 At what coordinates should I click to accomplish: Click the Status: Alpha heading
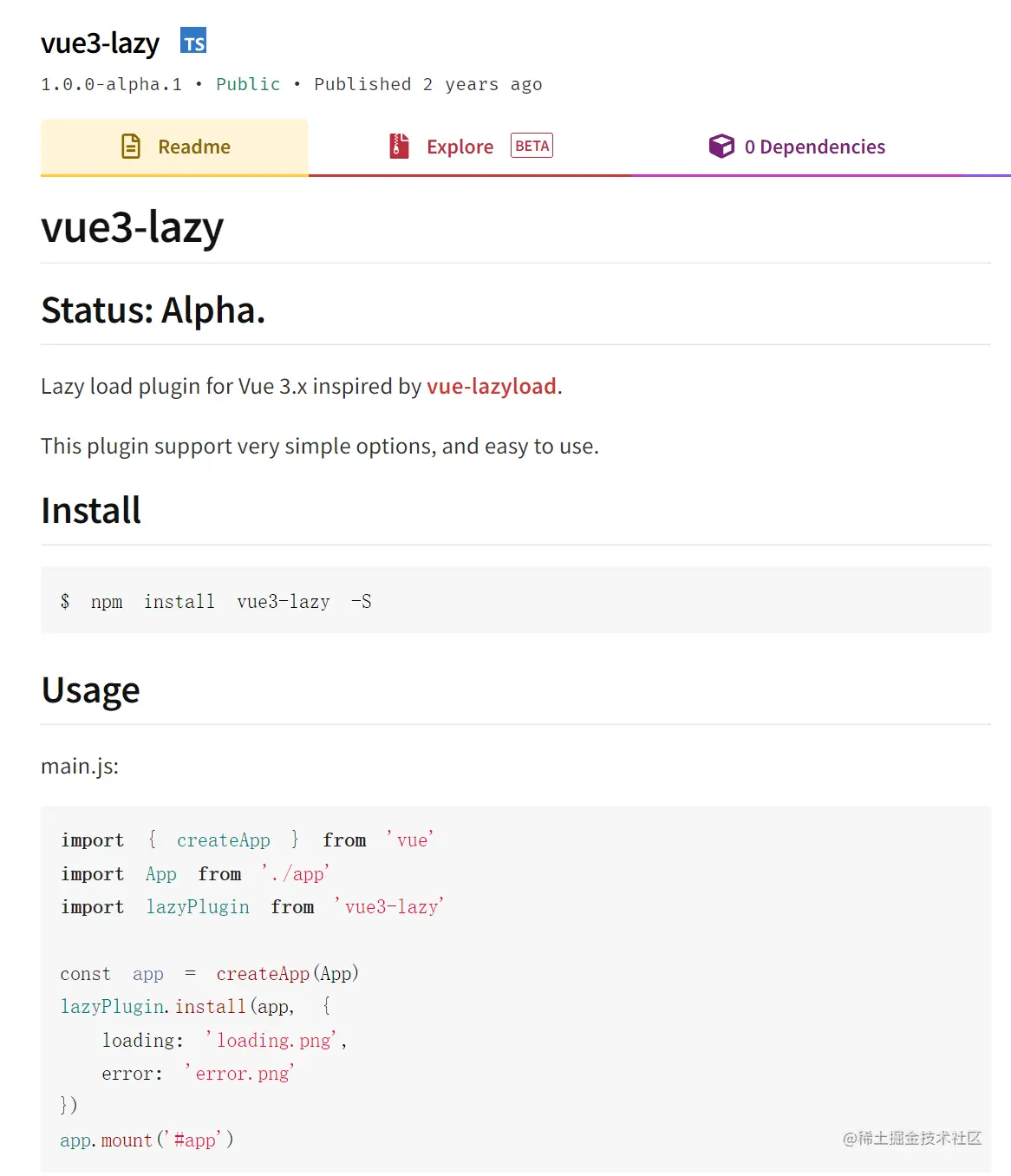click(x=153, y=310)
